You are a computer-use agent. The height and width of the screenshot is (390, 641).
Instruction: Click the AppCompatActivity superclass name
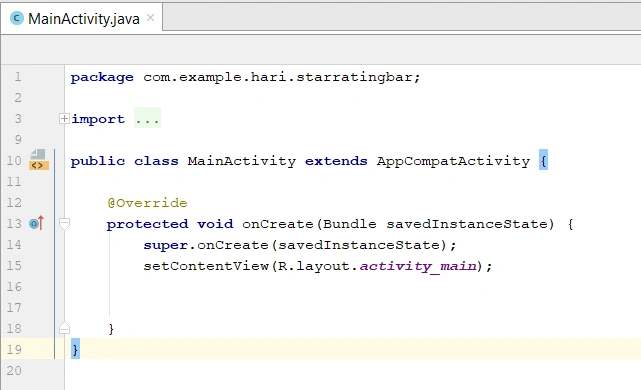click(453, 161)
